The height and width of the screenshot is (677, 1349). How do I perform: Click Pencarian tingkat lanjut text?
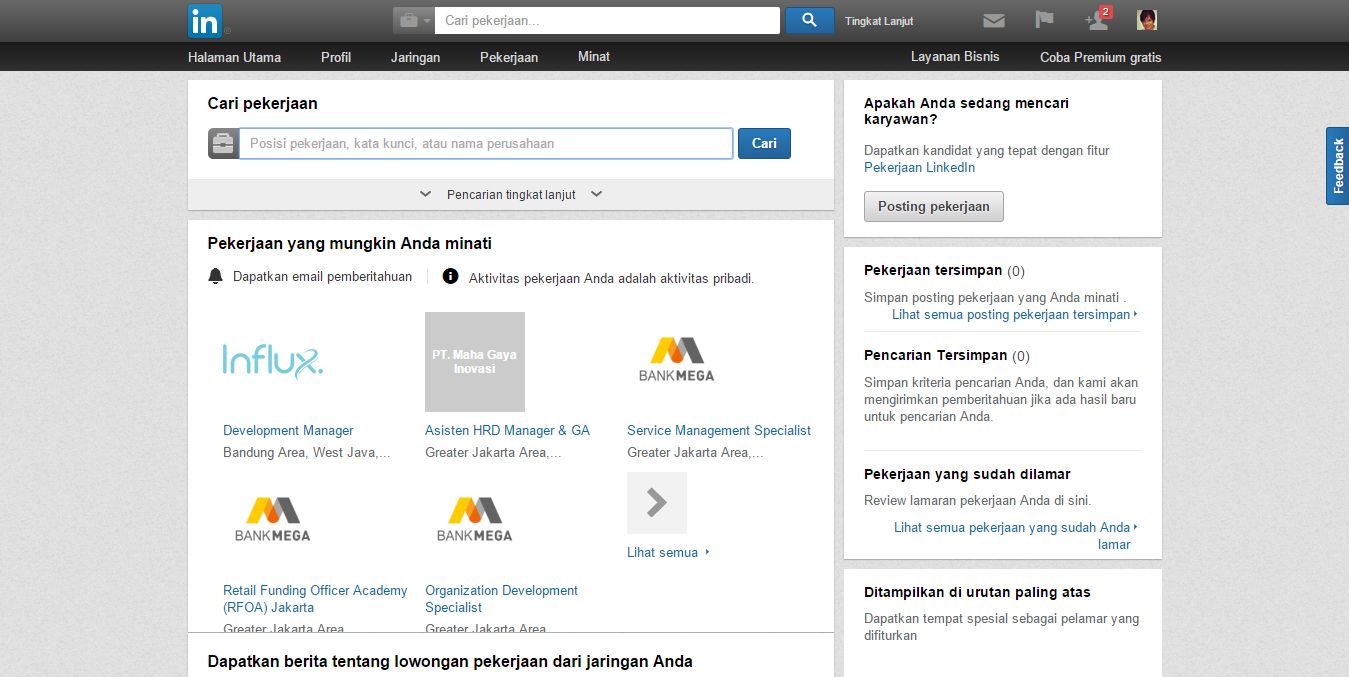point(511,194)
